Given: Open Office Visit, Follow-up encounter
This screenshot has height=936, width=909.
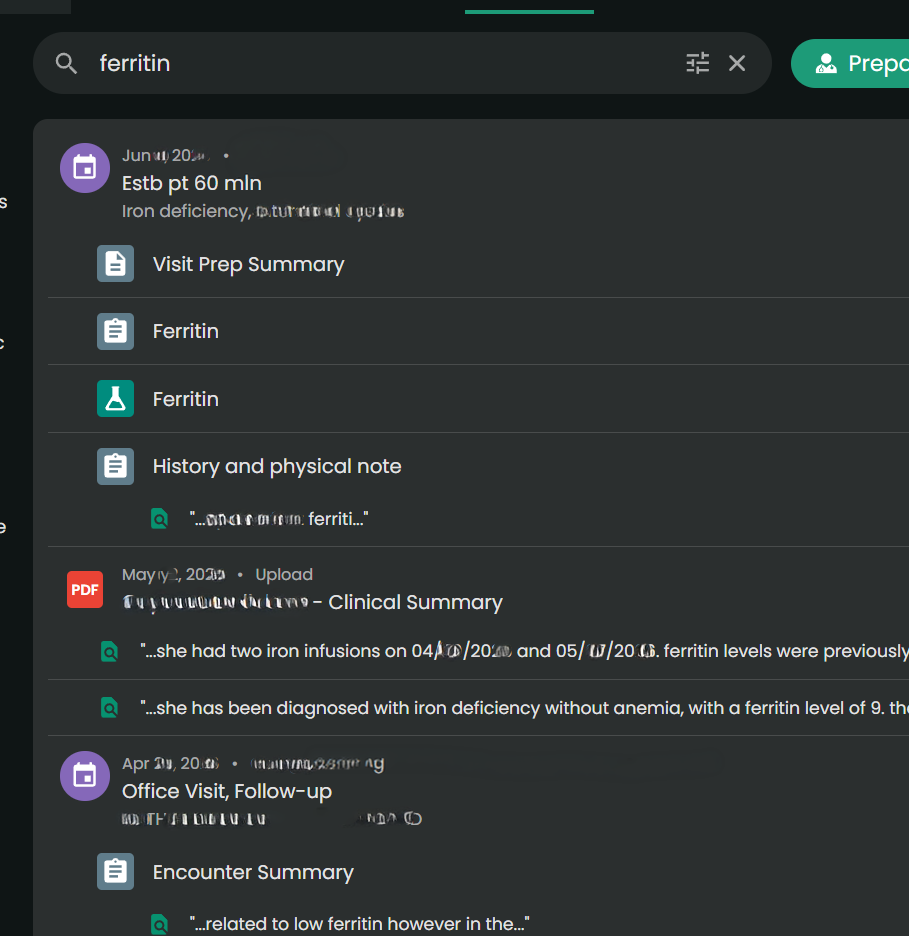Looking at the screenshot, I should (x=227, y=792).
